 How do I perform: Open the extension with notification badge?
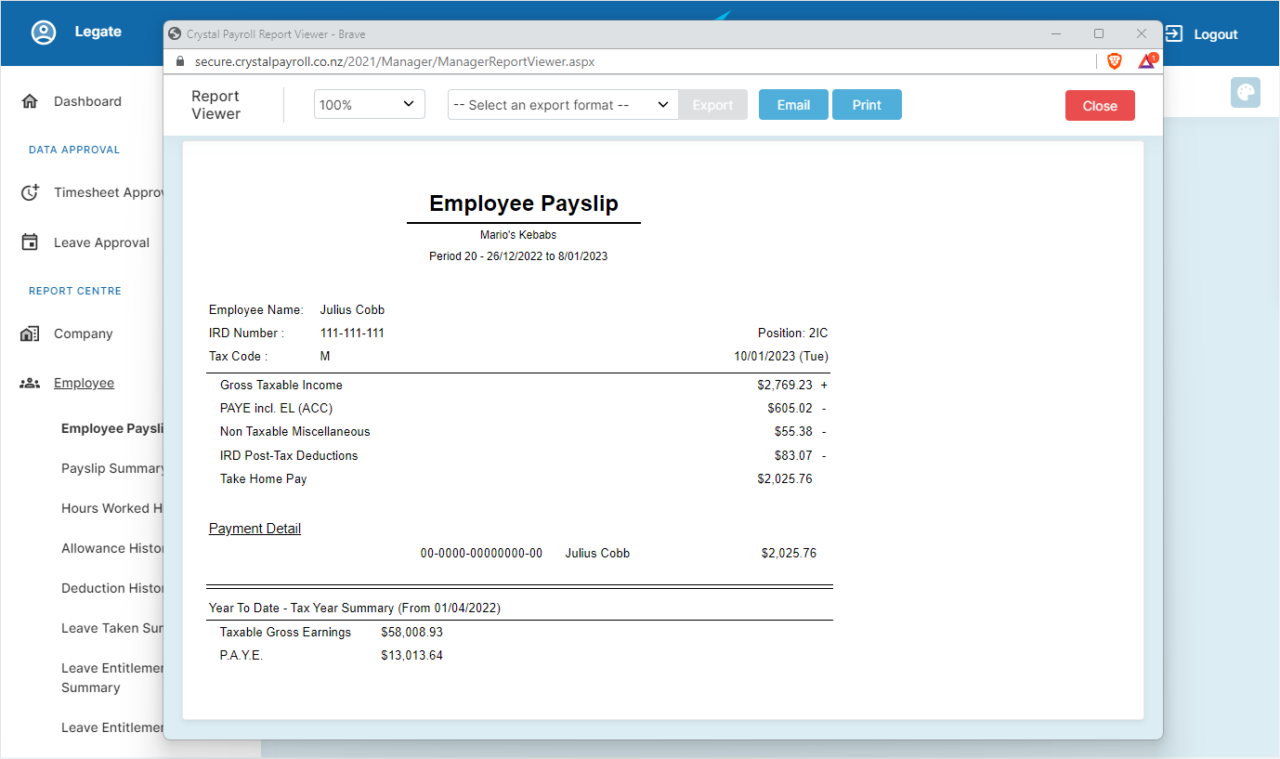coord(1146,61)
